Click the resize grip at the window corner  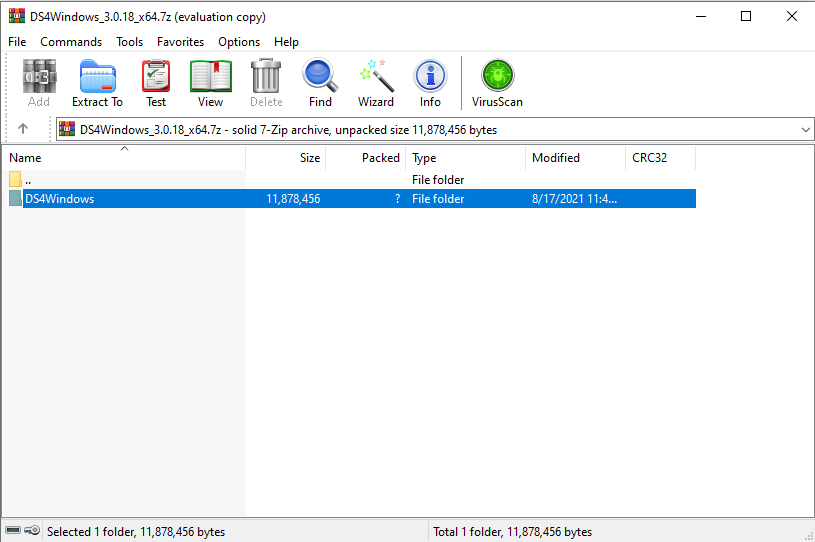(x=809, y=536)
